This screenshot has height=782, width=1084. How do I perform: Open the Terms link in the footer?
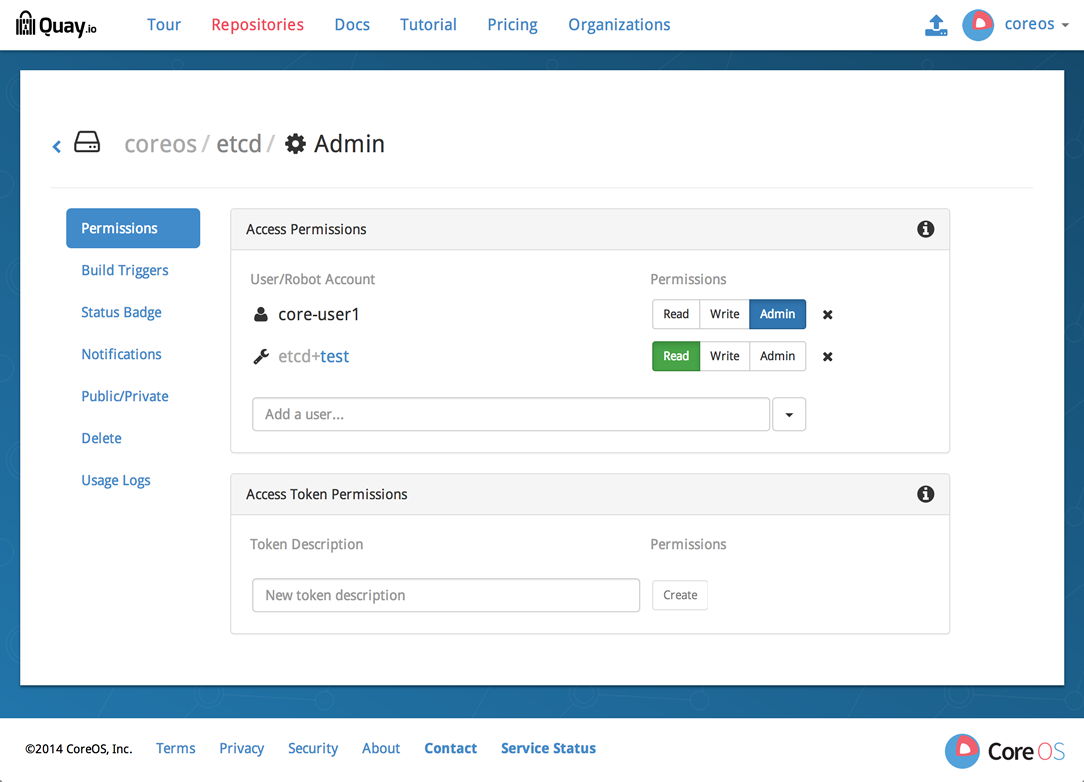tap(176, 748)
